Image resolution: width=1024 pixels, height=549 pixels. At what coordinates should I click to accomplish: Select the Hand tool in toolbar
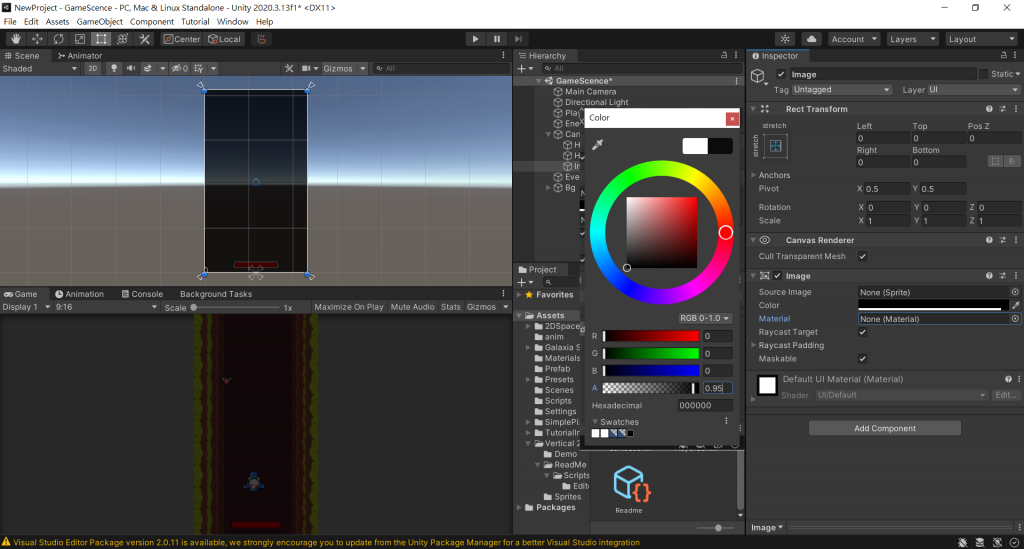click(16, 39)
